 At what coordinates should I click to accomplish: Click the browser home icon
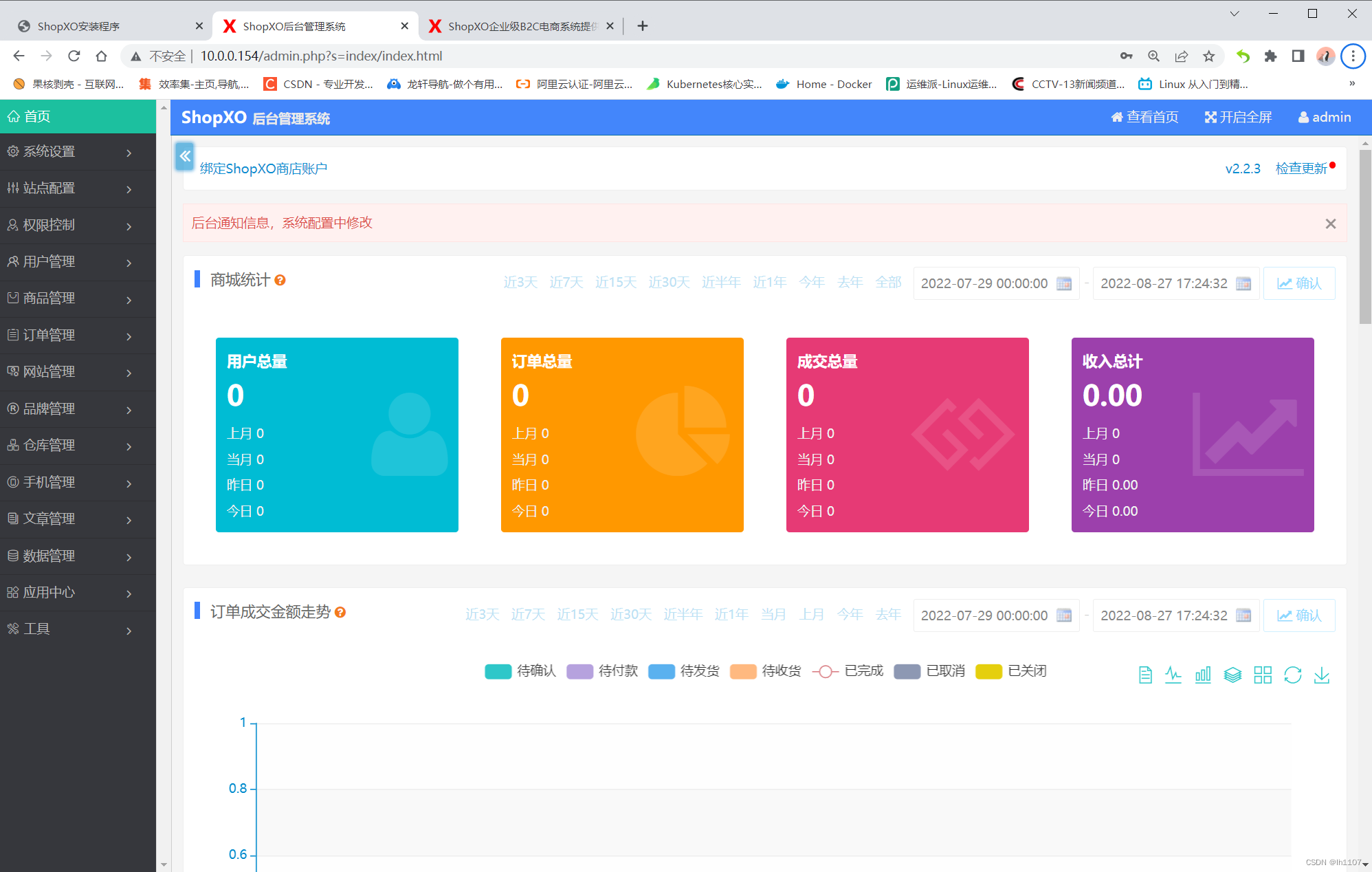102,56
